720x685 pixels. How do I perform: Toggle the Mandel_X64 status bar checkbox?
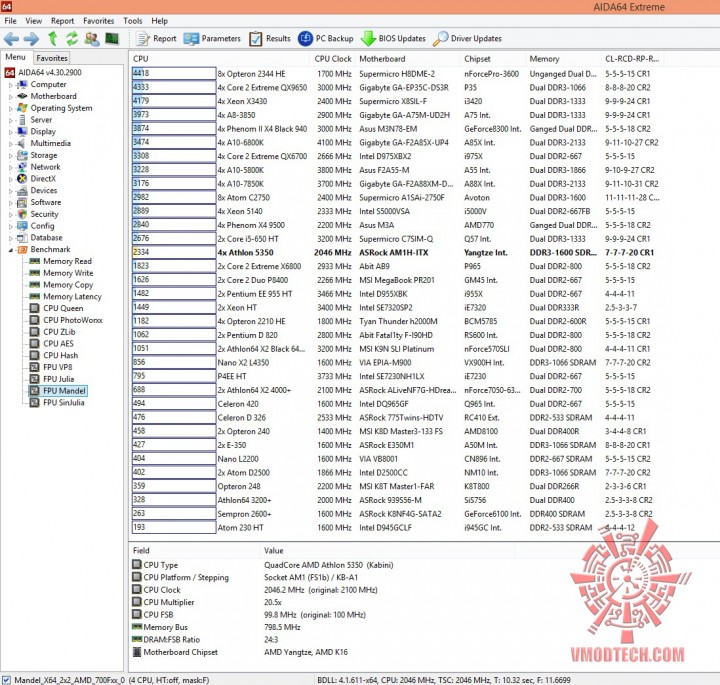click(6, 679)
